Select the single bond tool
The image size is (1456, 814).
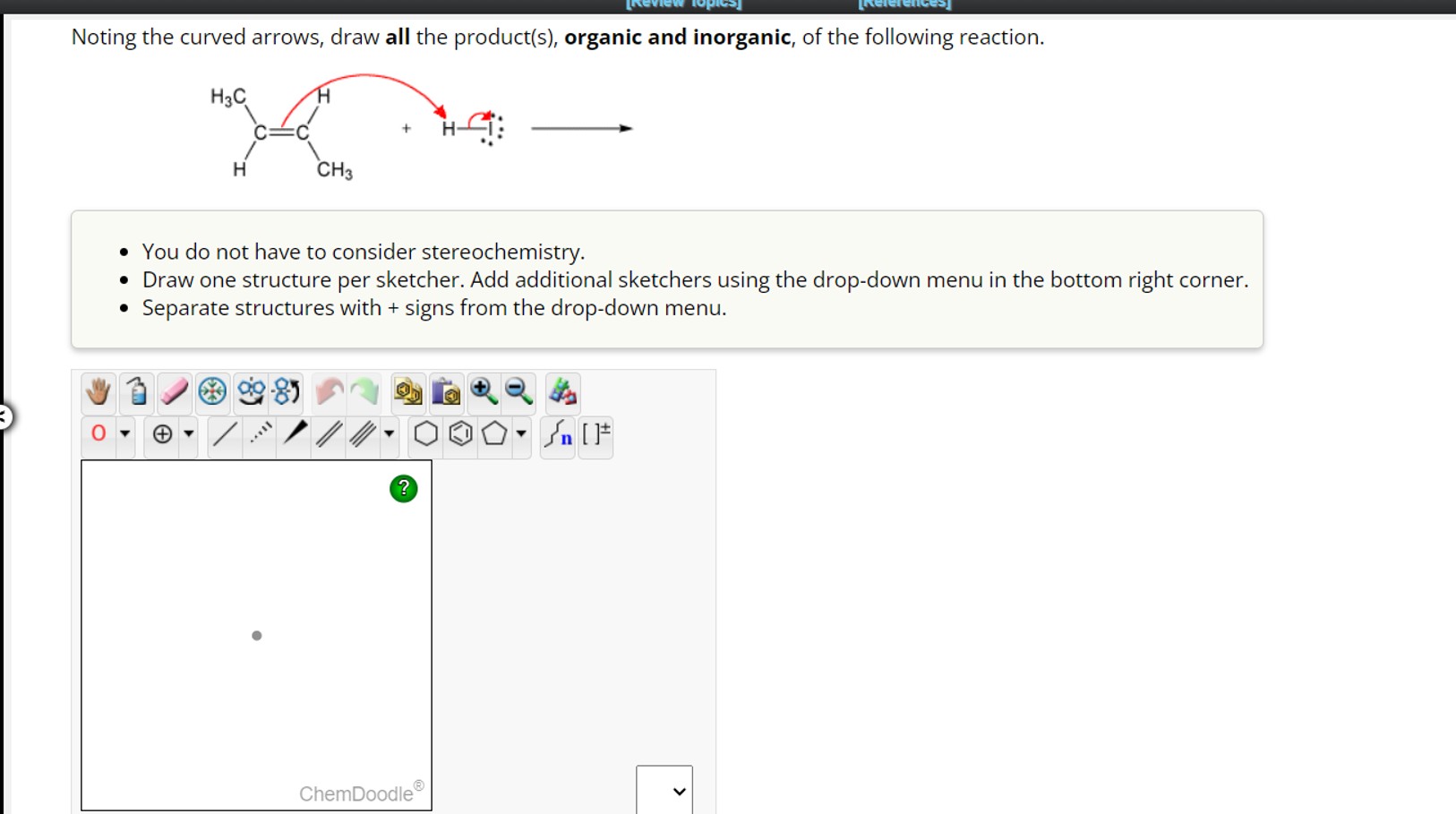pyautogui.click(x=226, y=435)
